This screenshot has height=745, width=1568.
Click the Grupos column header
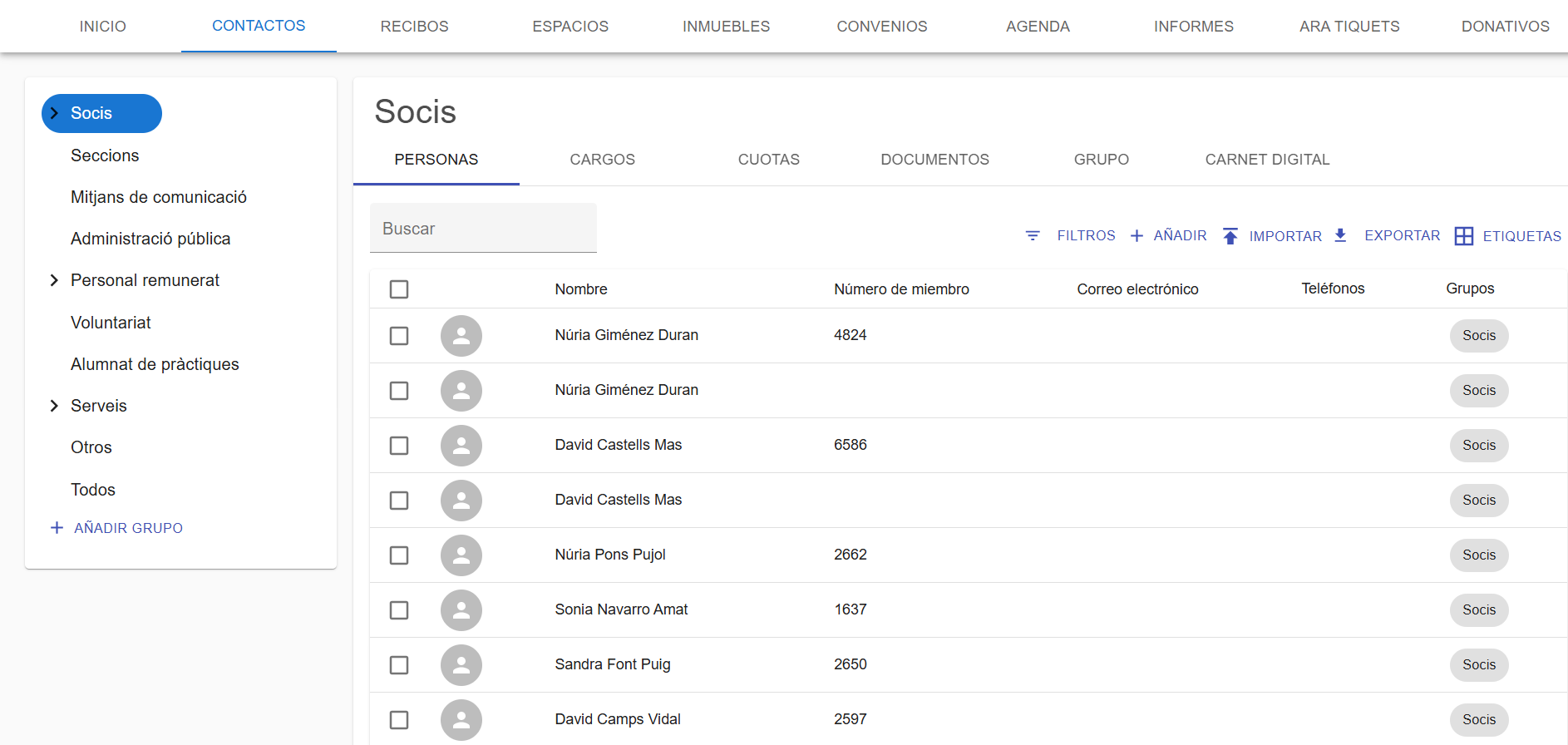click(x=1470, y=289)
